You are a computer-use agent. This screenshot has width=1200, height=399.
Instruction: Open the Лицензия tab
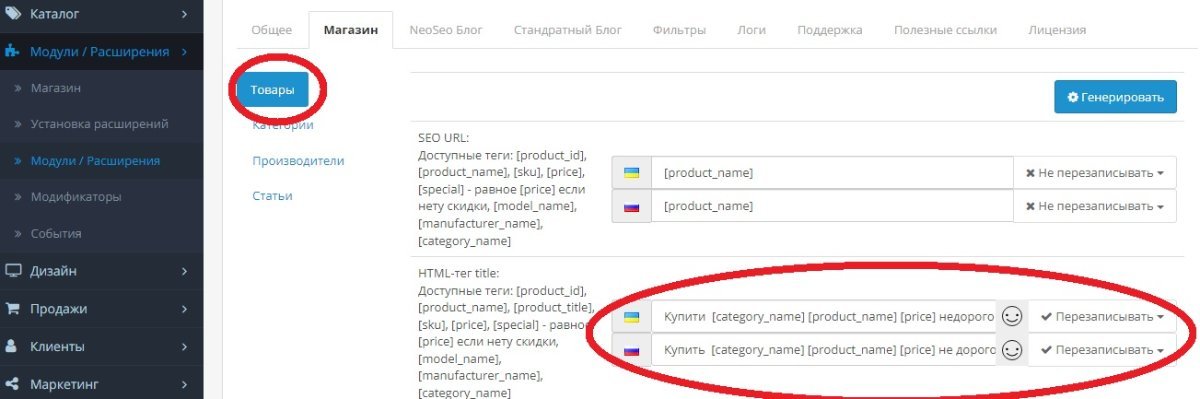tap(1057, 30)
